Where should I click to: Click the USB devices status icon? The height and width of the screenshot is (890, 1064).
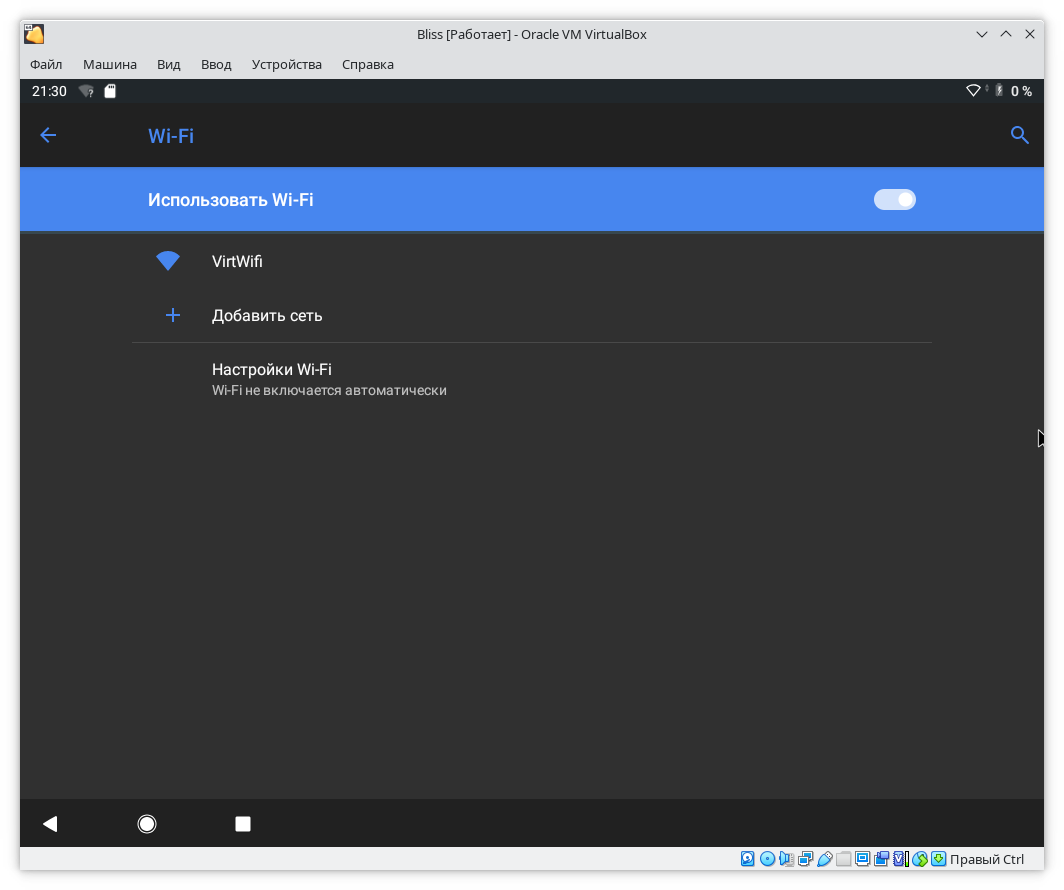coord(825,859)
